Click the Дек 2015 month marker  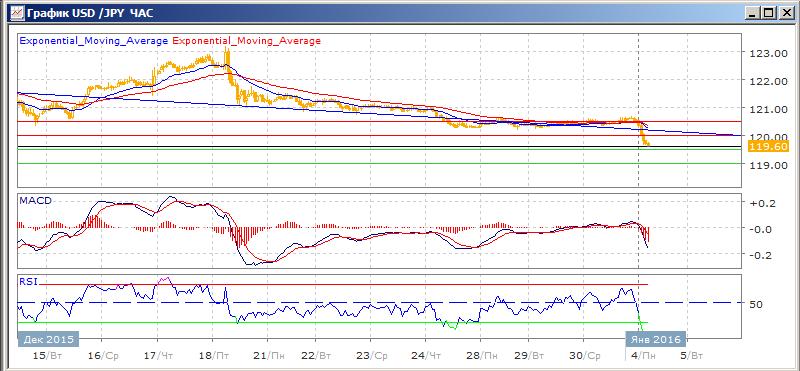48,339
